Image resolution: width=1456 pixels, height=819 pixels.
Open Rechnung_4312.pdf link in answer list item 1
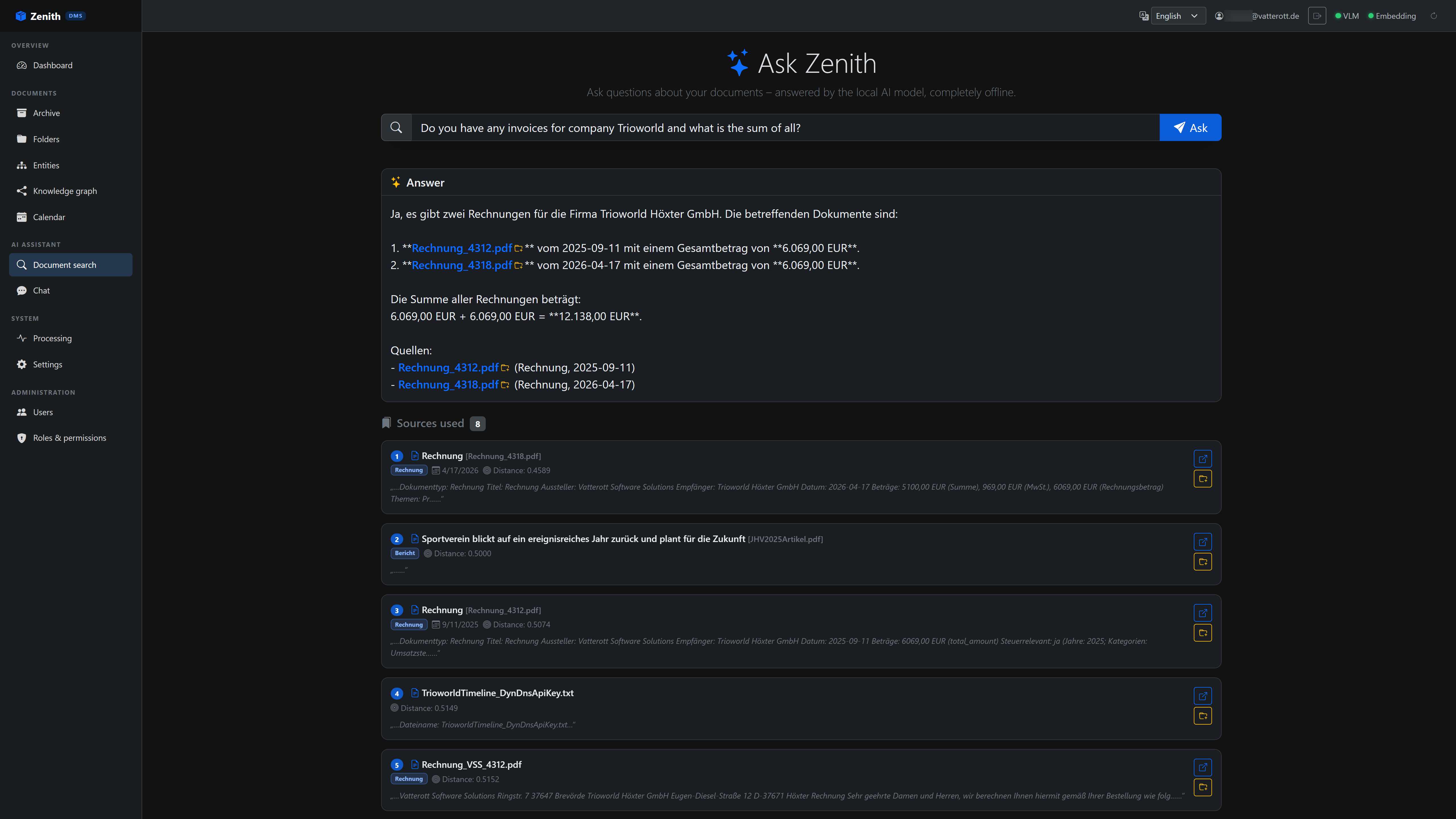(x=462, y=248)
